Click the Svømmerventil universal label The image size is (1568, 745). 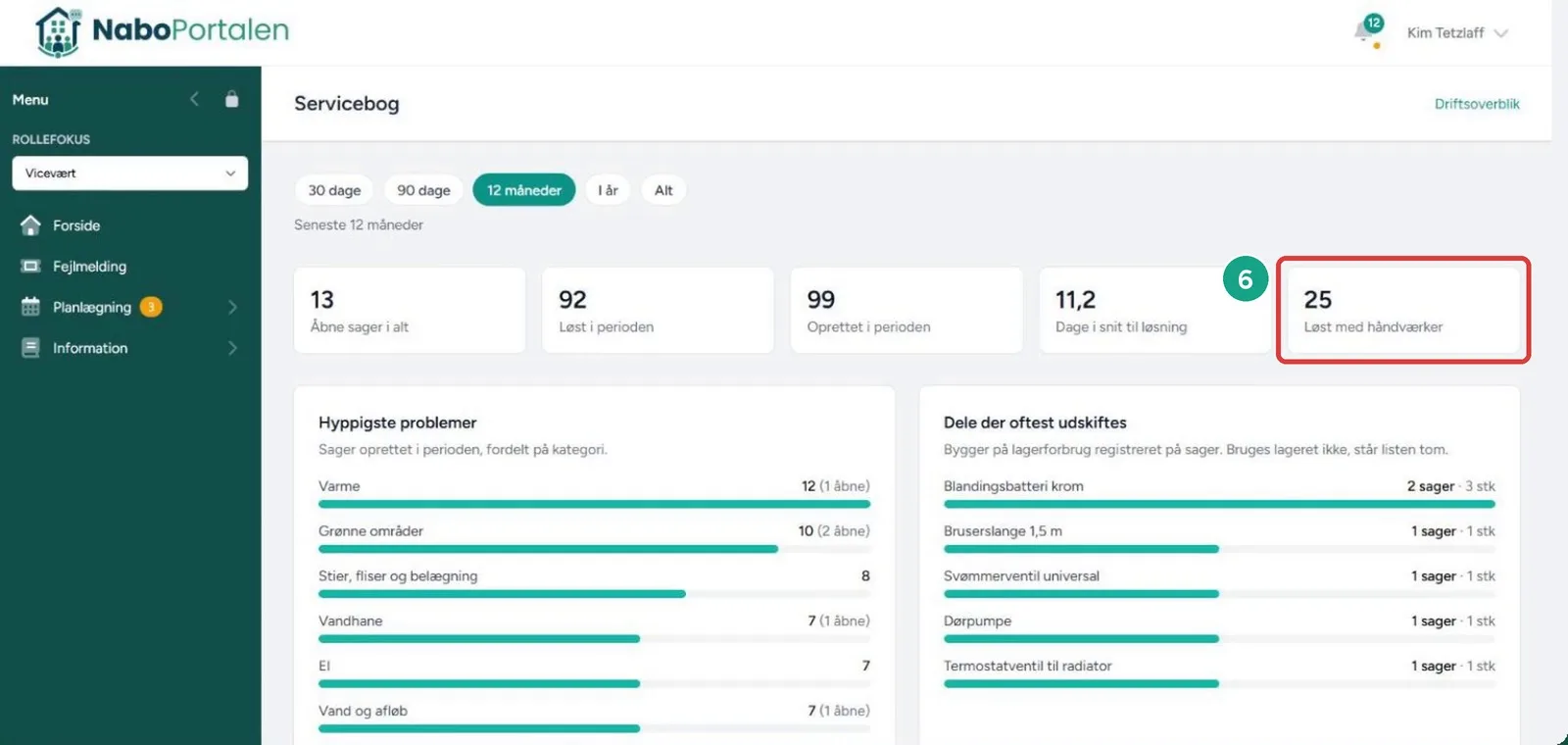tap(1021, 576)
